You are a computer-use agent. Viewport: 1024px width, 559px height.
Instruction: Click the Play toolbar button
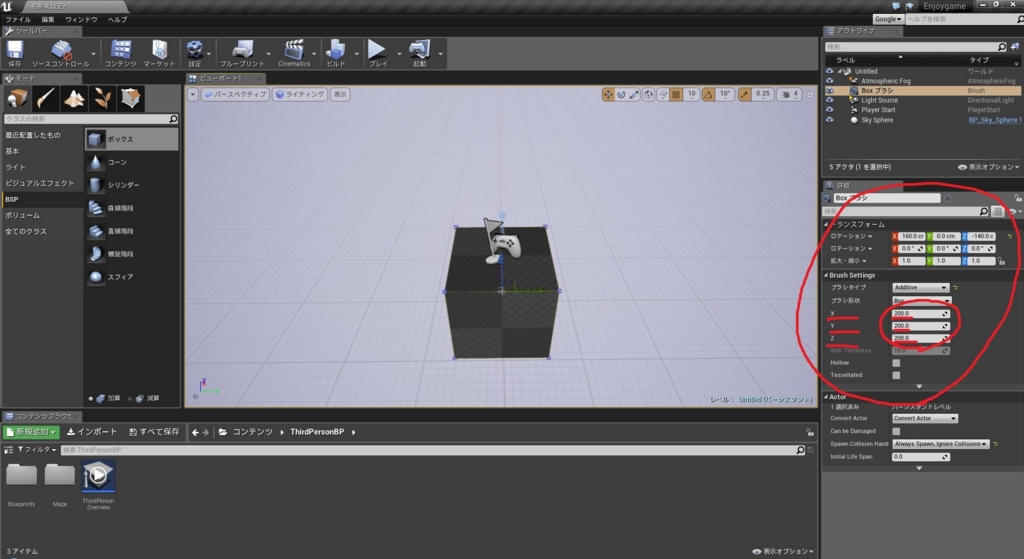[377, 53]
